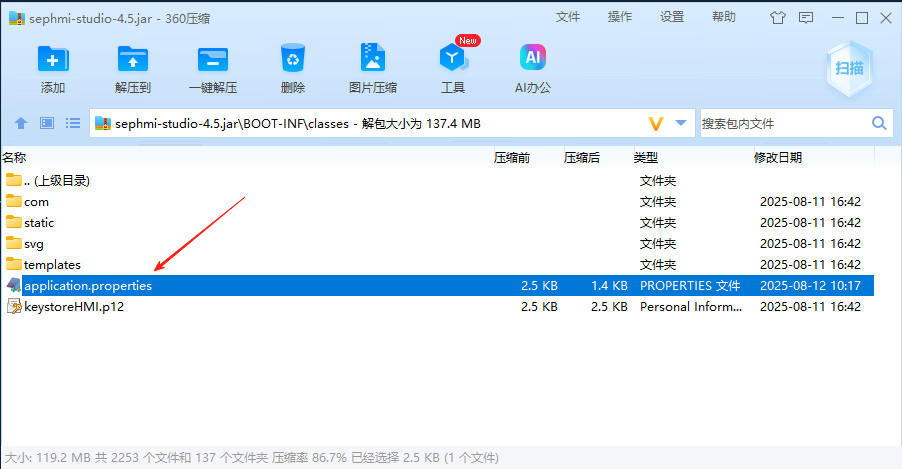Maximize the 360压缩 window
The image size is (902, 469).
(x=862, y=18)
